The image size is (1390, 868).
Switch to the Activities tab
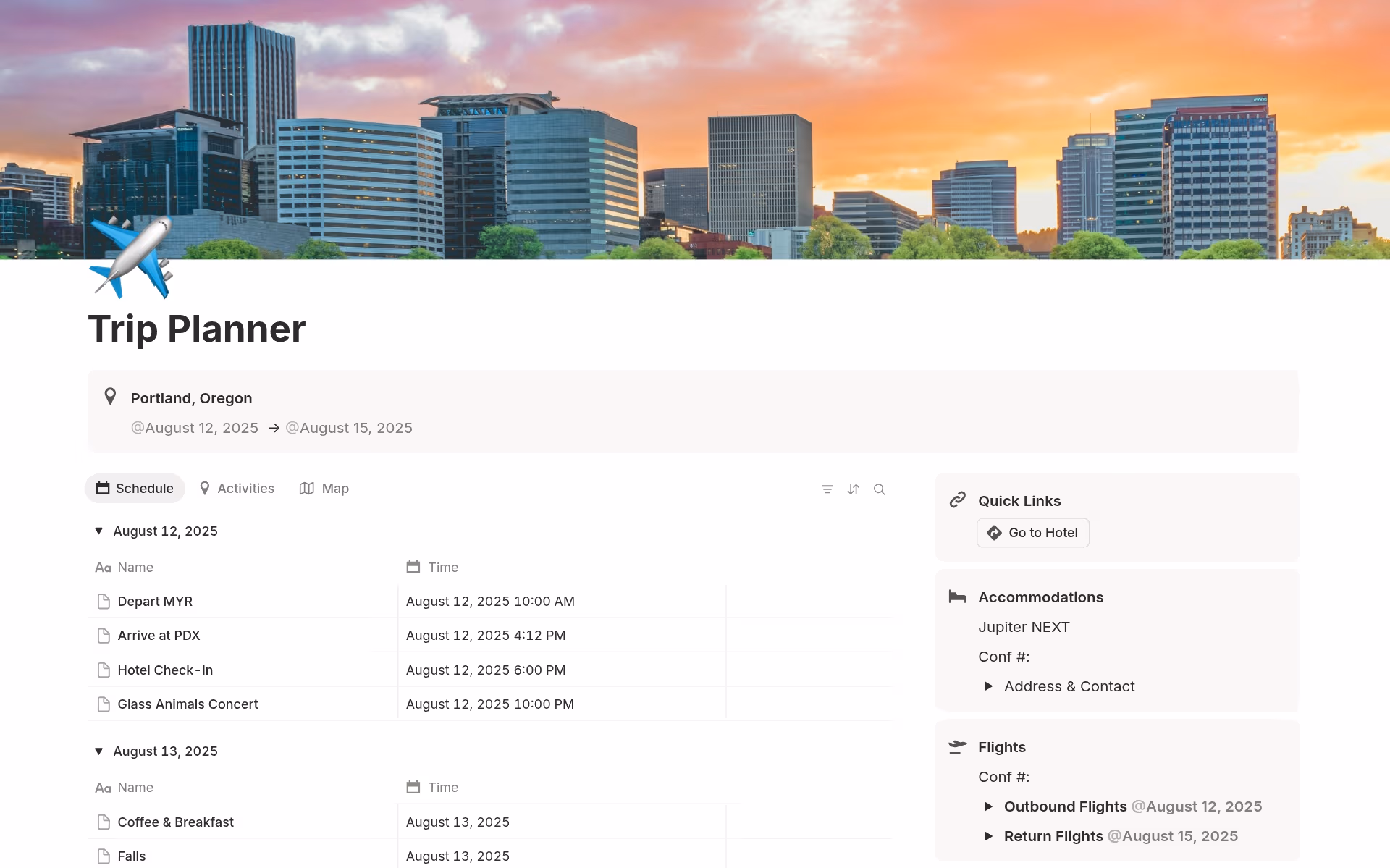tap(237, 488)
